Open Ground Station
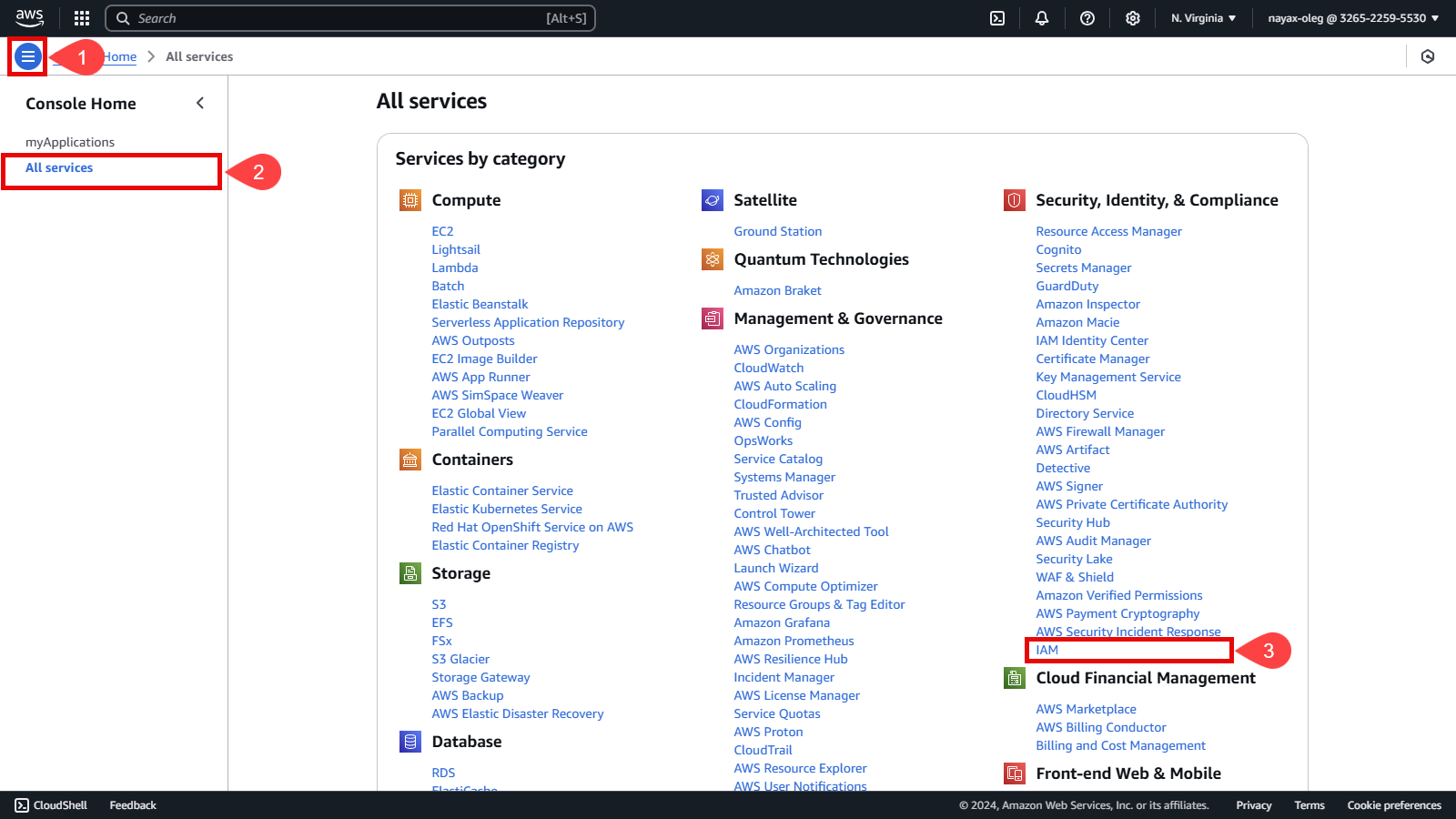This screenshot has width=1456, height=819. (778, 231)
